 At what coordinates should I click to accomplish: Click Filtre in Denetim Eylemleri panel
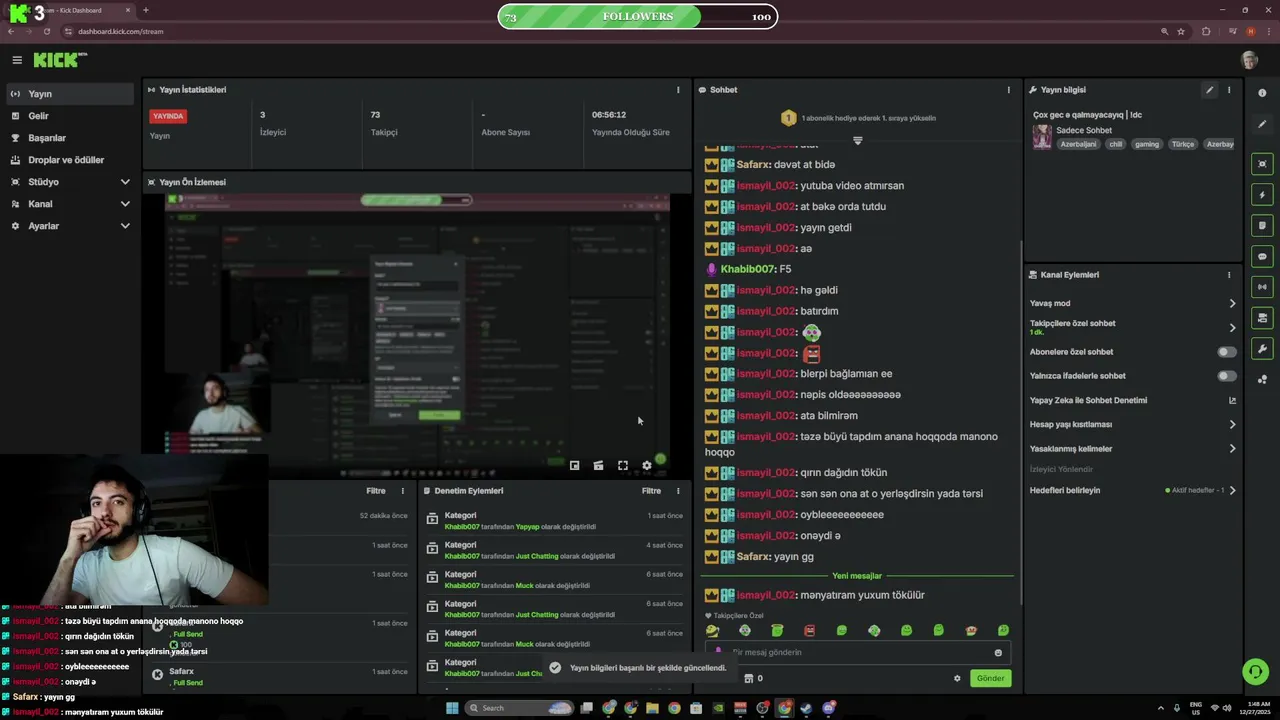(x=651, y=491)
